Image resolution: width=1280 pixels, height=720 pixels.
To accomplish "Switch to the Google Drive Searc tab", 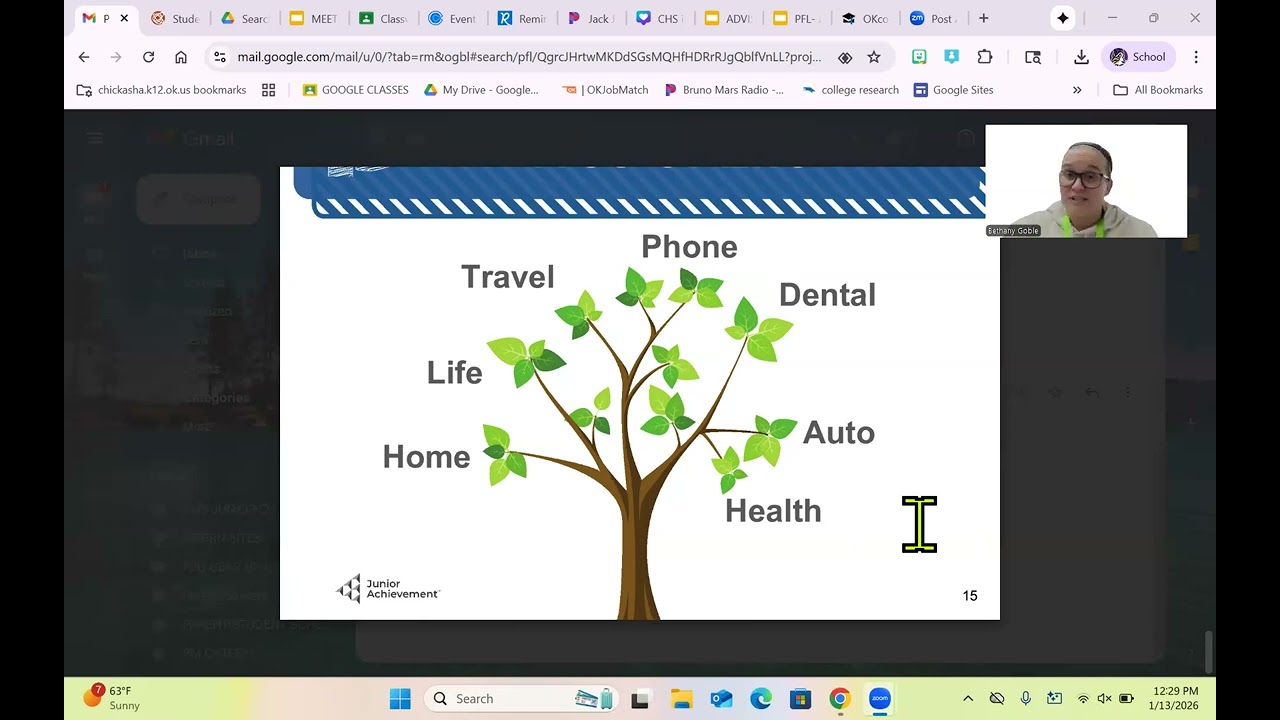I will [x=245, y=18].
